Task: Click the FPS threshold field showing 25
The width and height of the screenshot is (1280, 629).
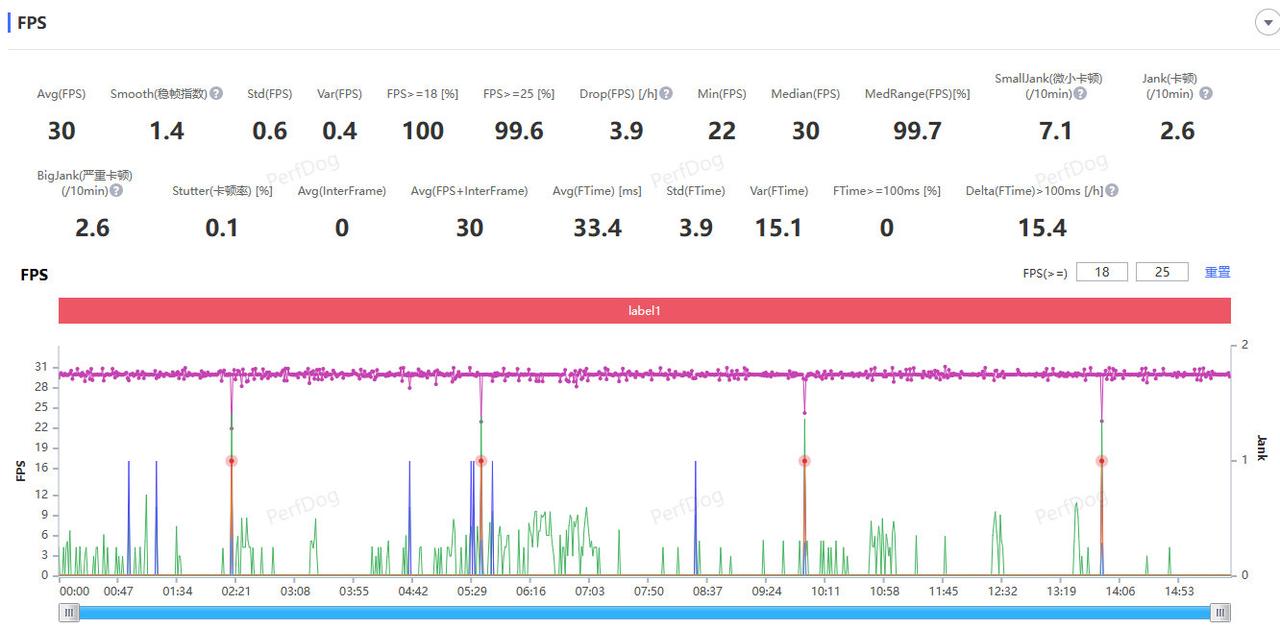Action: [1162, 272]
